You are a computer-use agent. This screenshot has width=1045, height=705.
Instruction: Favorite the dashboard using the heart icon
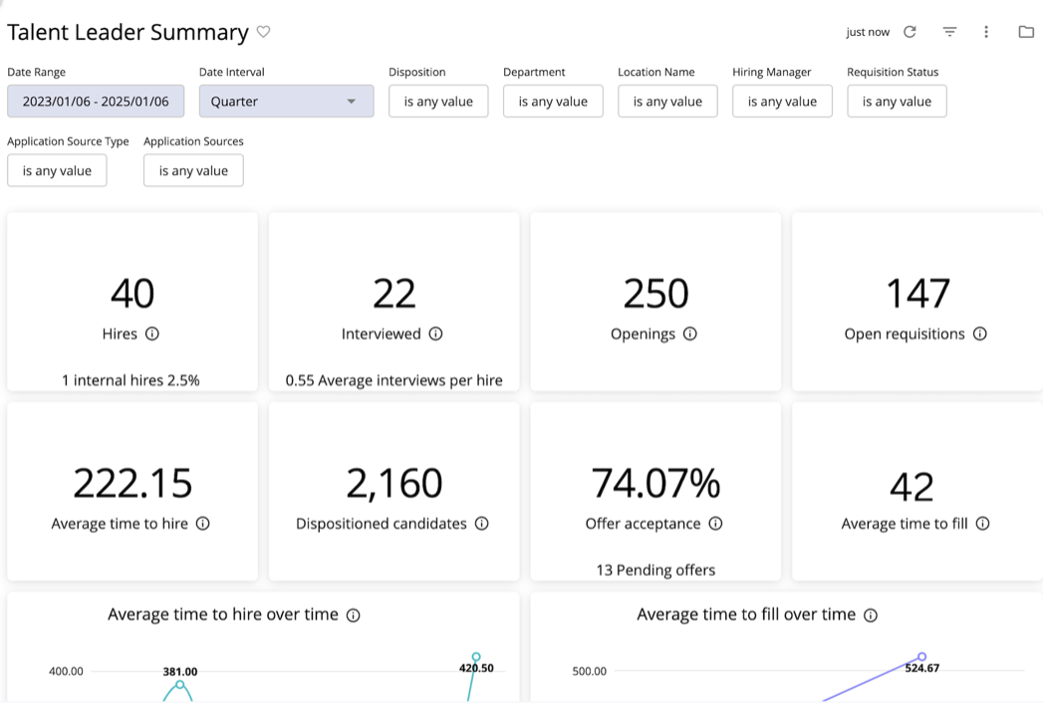pyautogui.click(x=262, y=32)
